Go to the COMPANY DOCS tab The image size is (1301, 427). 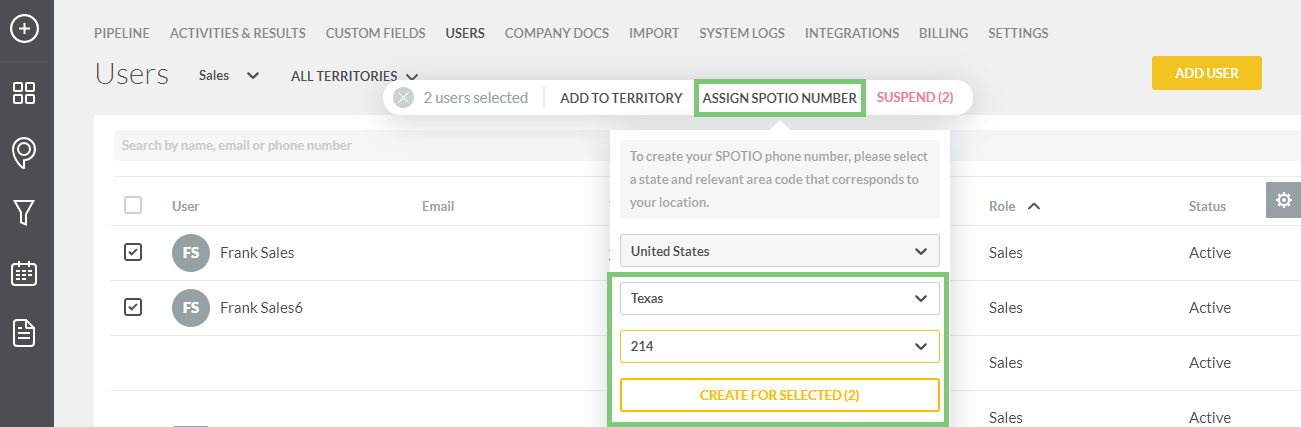tap(557, 33)
